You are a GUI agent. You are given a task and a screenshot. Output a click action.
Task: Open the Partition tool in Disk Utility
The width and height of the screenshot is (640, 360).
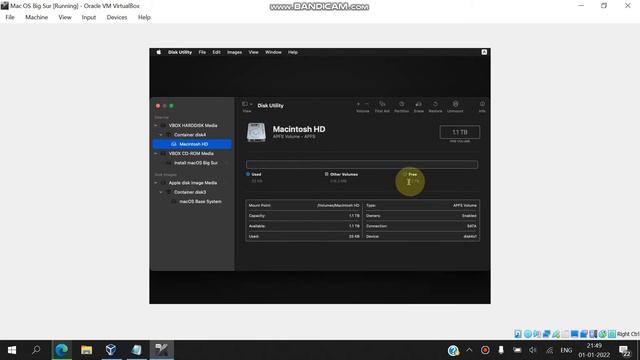click(401, 104)
